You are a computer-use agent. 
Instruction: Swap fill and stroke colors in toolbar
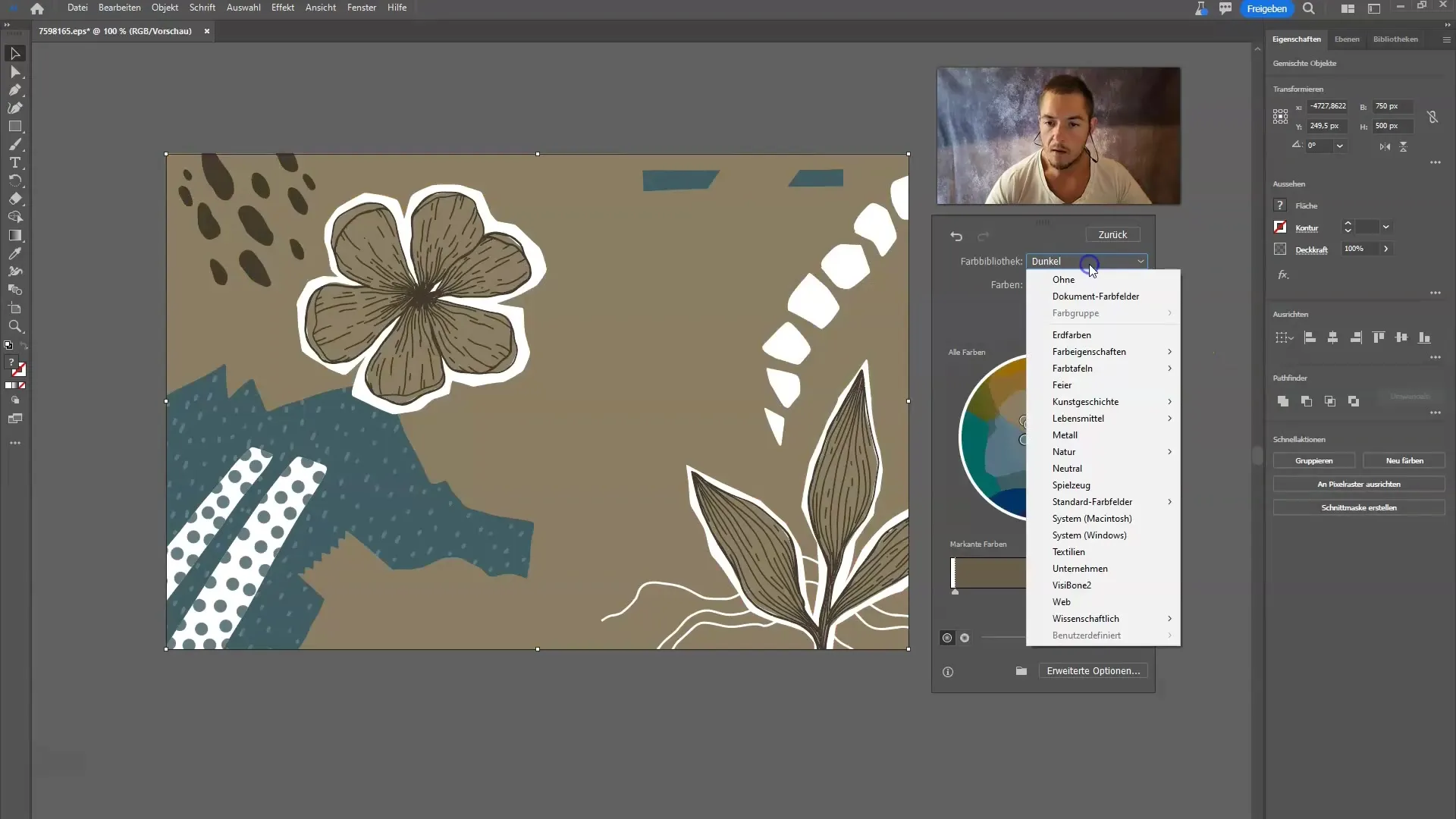click(24, 347)
